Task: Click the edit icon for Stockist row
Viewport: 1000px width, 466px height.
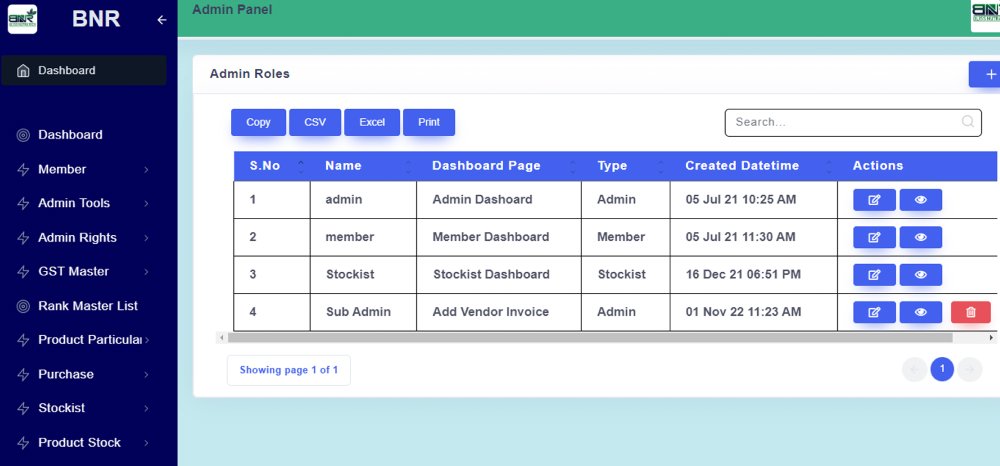Action: click(x=874, y=275)
